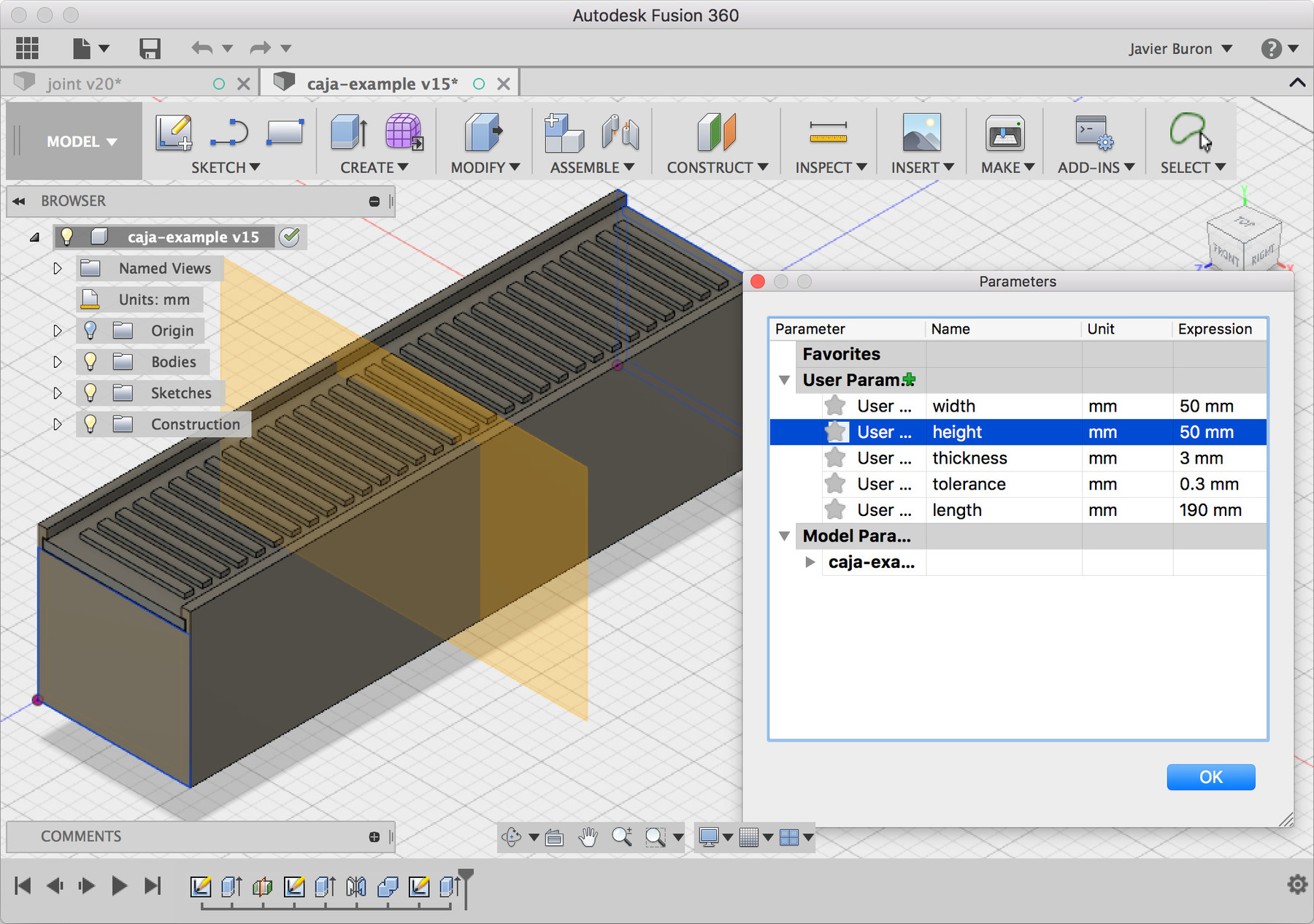The width and height of the screenshot is (1314, 924).
Task: Toggle favorite star for width parameter
Action: [x=835, y=406]
